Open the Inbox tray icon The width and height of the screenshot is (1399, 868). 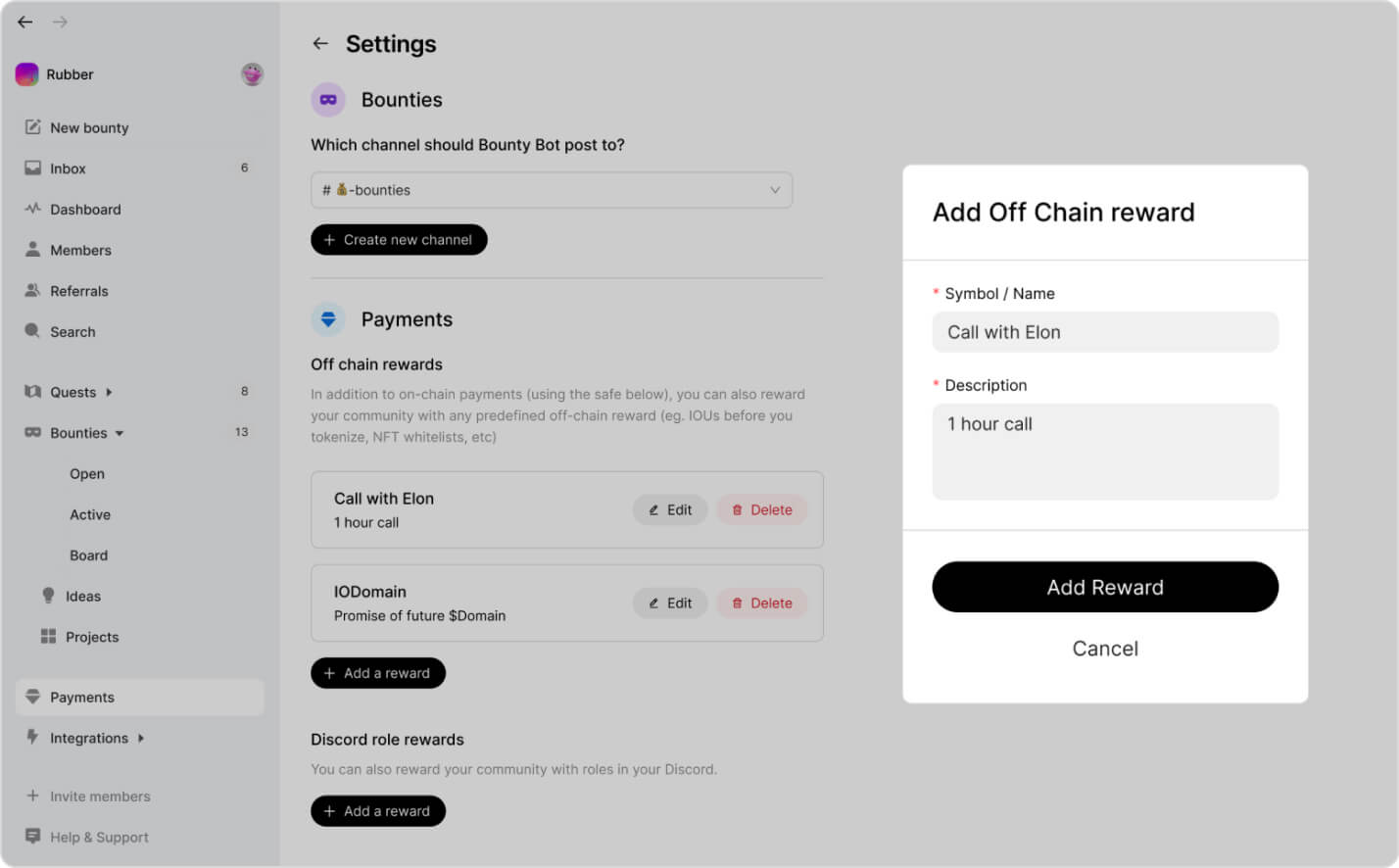32,169
